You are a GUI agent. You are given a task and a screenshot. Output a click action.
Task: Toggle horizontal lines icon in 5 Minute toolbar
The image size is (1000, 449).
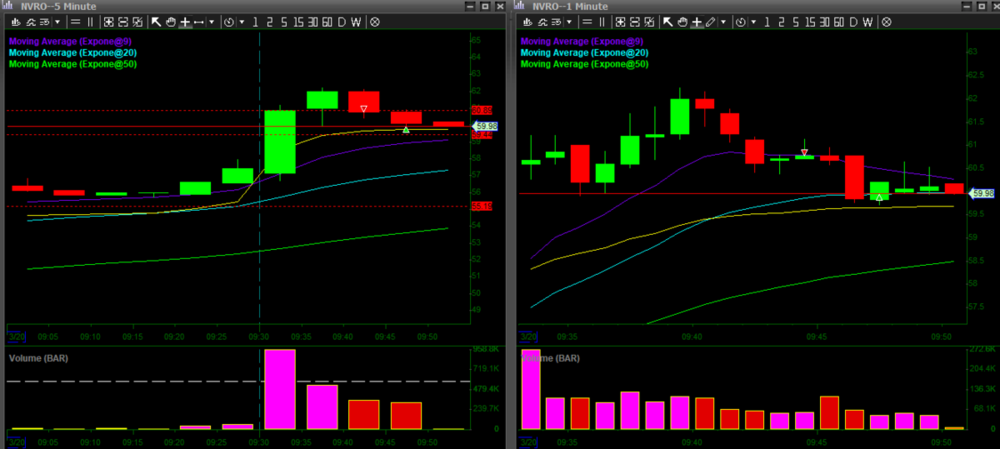[x=76, y=21]
